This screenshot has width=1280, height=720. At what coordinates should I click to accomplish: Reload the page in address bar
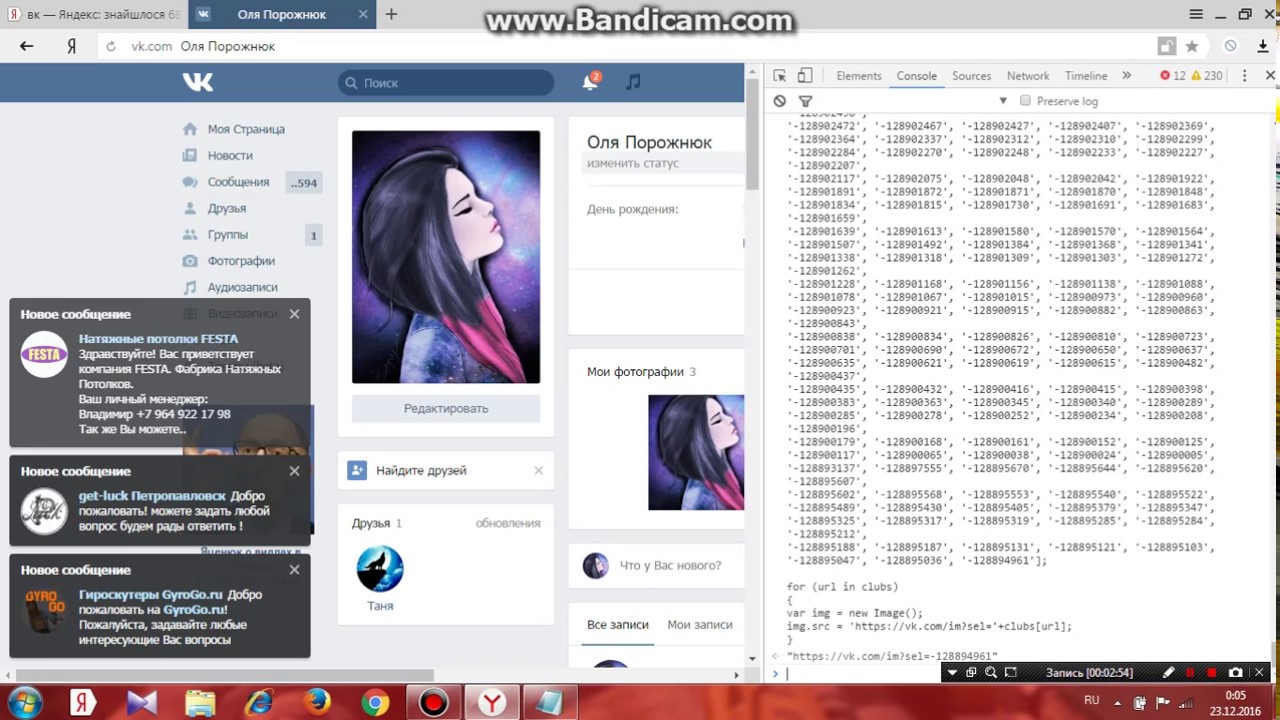click(x=111, y=46)
